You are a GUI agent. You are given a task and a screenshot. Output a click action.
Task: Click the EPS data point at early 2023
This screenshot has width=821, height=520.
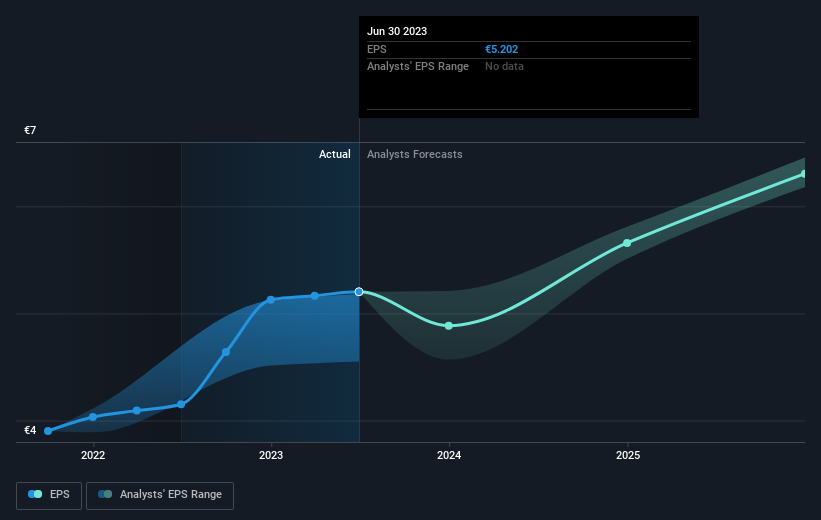pyautogui.click(x=271, y=300)
